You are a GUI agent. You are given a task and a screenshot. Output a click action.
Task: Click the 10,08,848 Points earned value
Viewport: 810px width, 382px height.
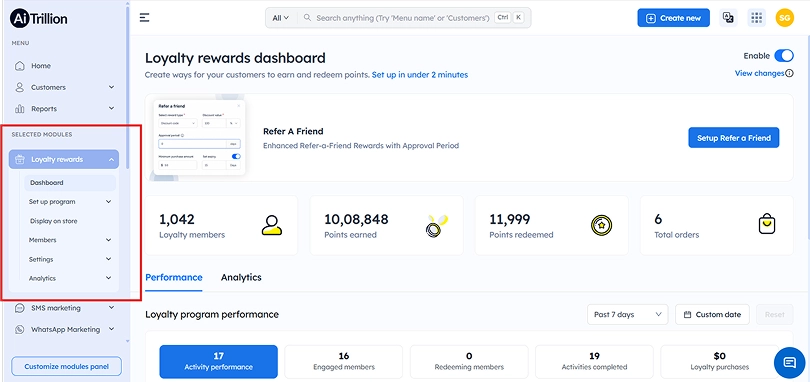click(356, 219)
